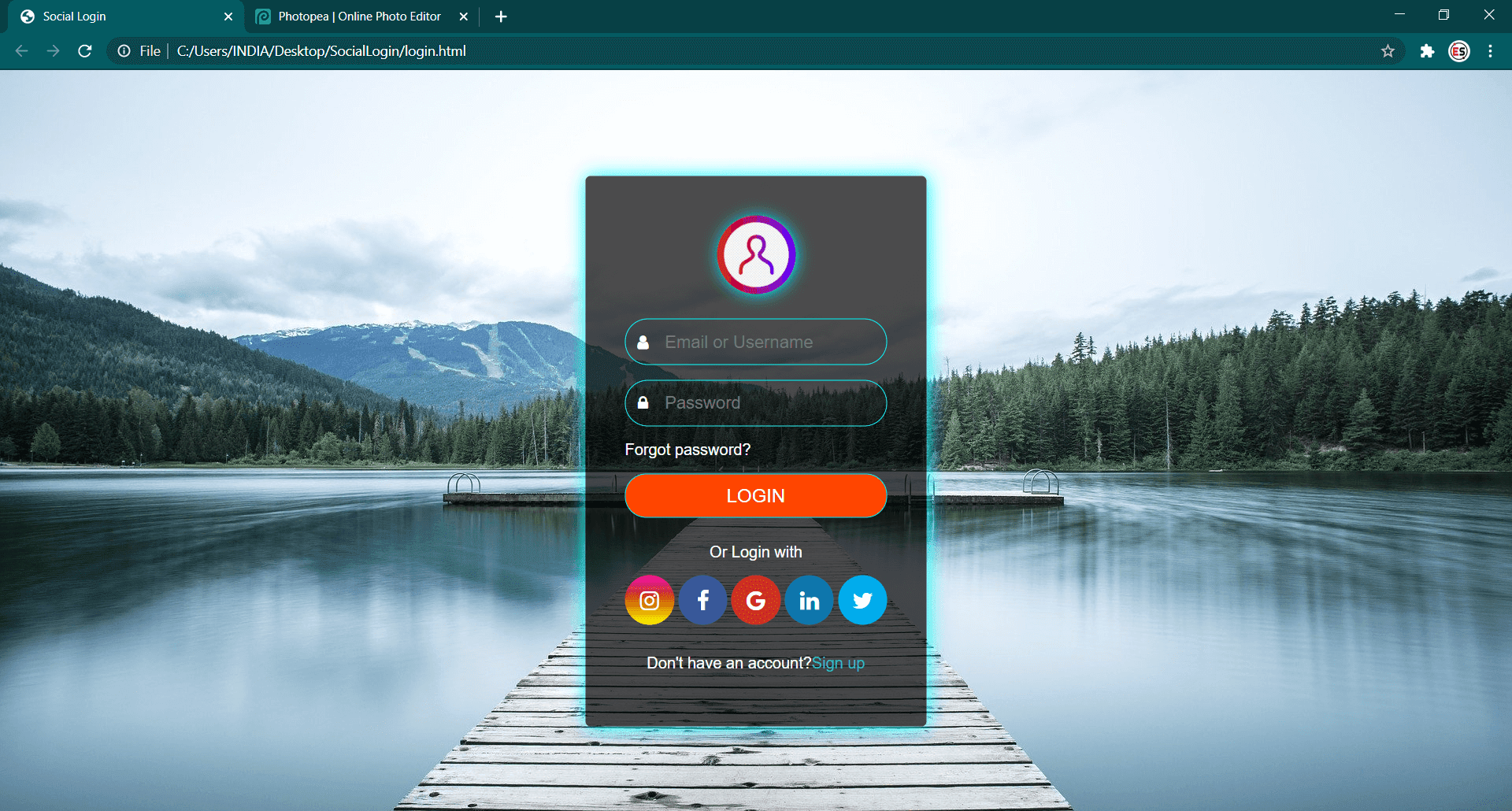Click the user icon inside the email field
This screenshot has width=1512, height=811.
(642, 342)
